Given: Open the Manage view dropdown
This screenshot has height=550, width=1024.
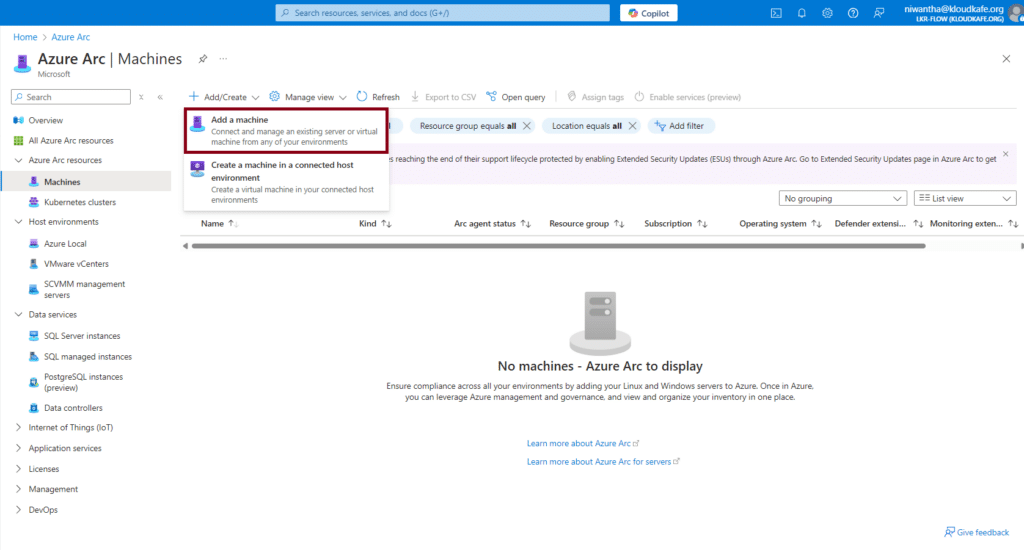Looking at the screenshot, I should pos(308,97).
